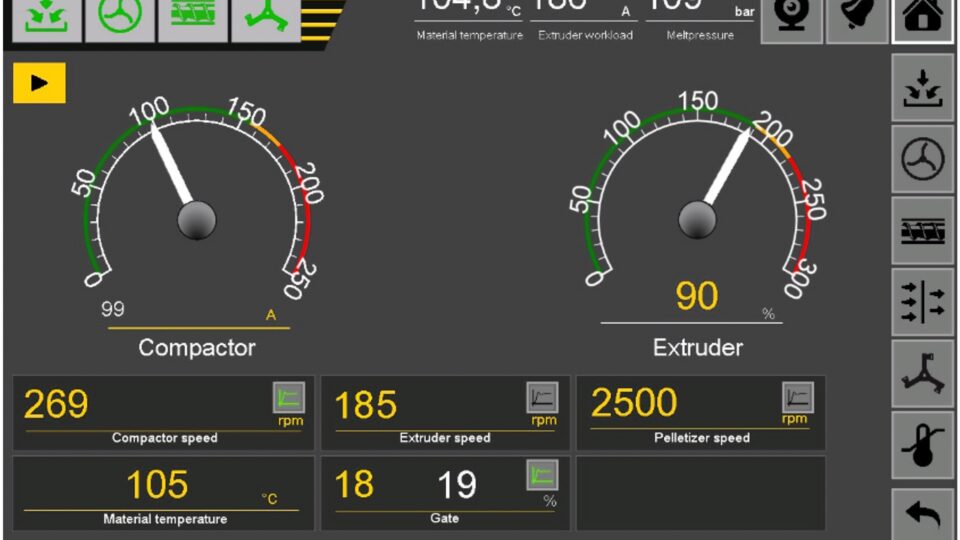Viewport: 960px width, 540px height.
Task: Enable the Gate trend chart icon
Action: coord(542,475)
